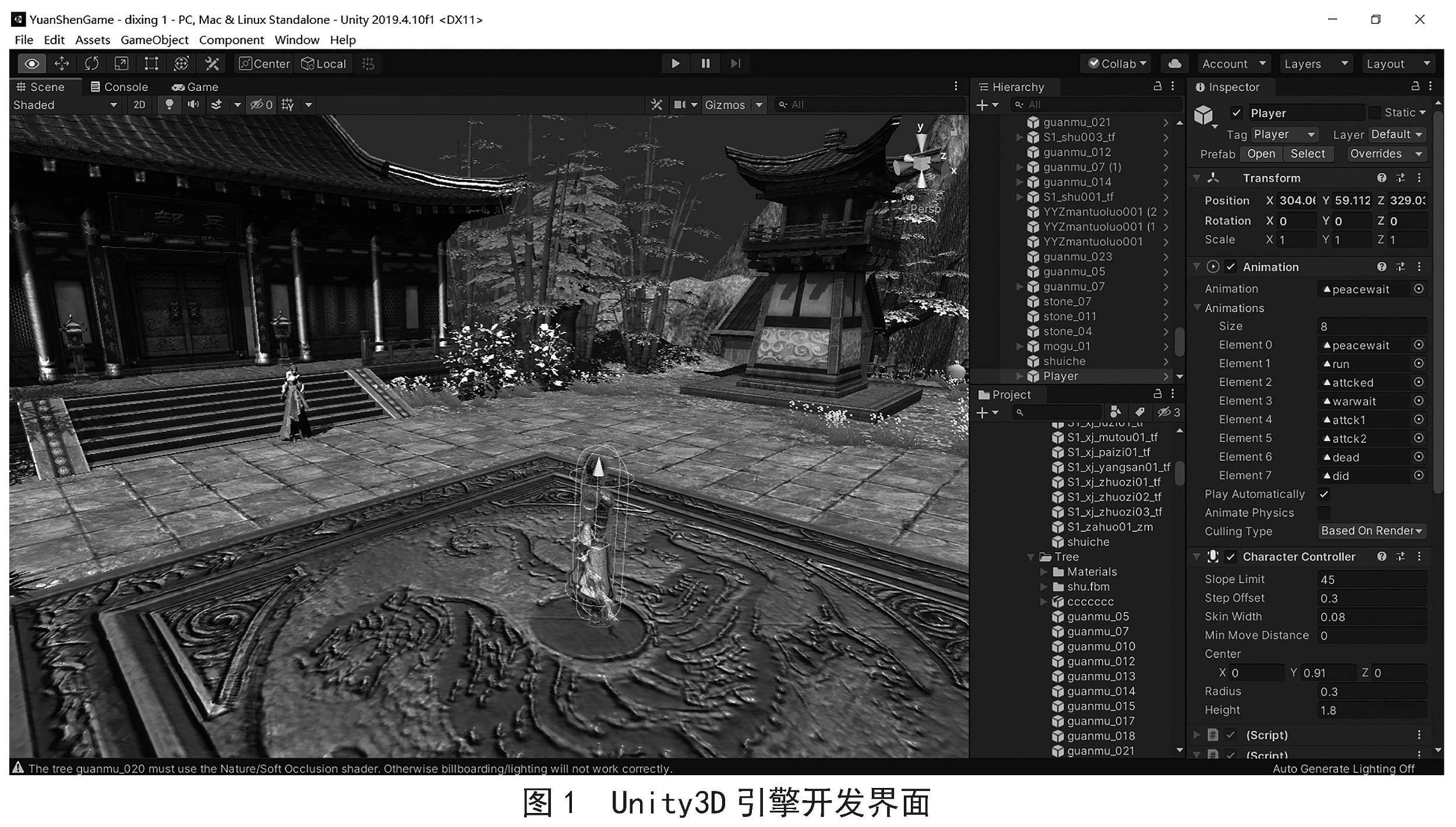Search by label in Project panel
The width and height of the screenshot is (1456, 827).
point(1140,412)
